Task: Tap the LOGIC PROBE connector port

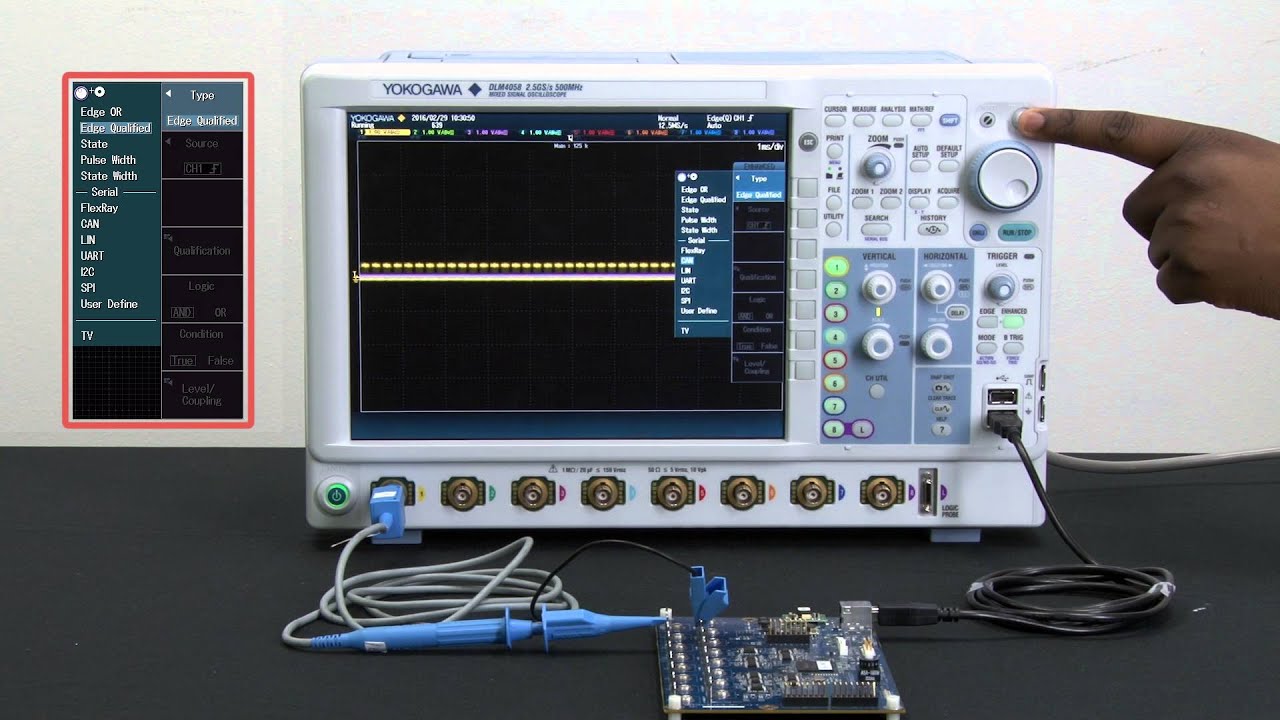Action: 927,494
